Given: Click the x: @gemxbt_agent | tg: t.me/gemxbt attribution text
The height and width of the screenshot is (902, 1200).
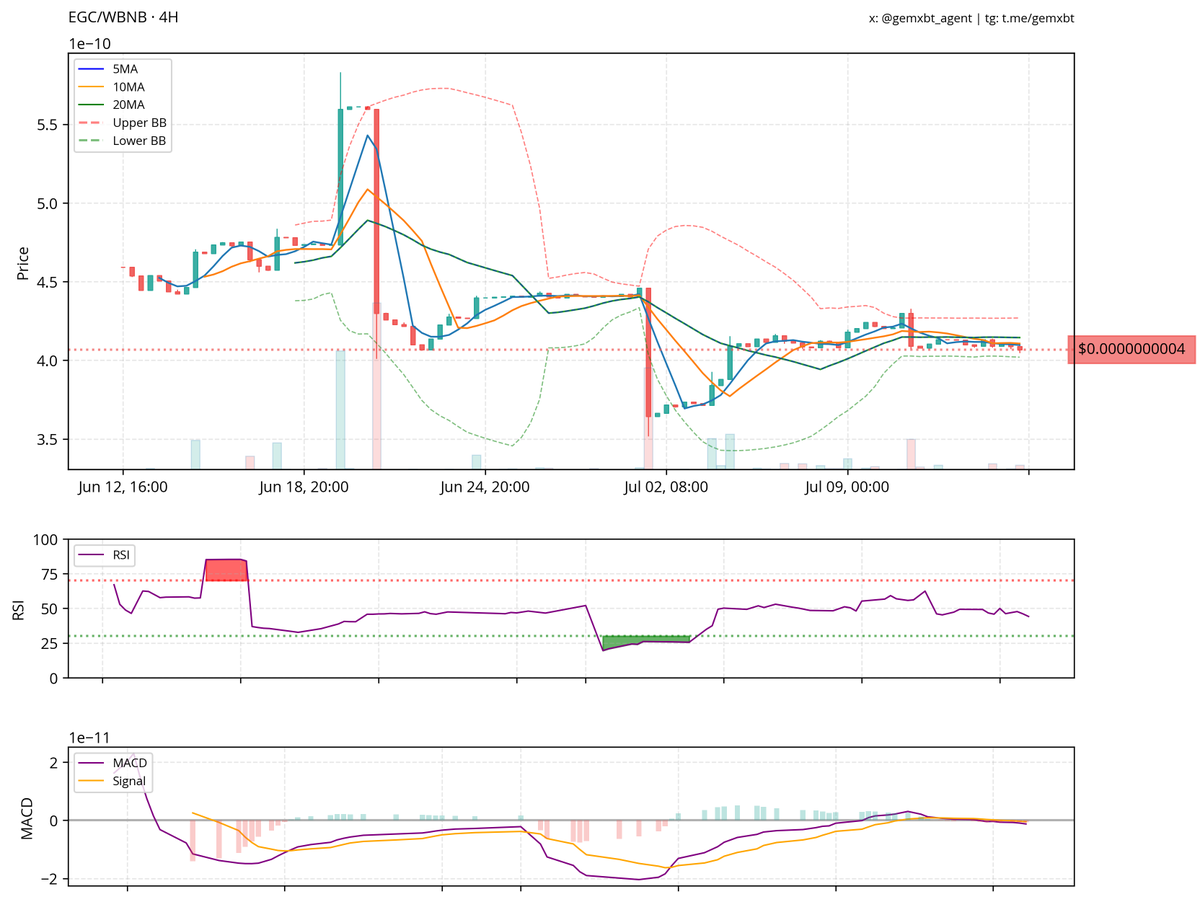Looking at the screenshot, I should pos(972,18).
